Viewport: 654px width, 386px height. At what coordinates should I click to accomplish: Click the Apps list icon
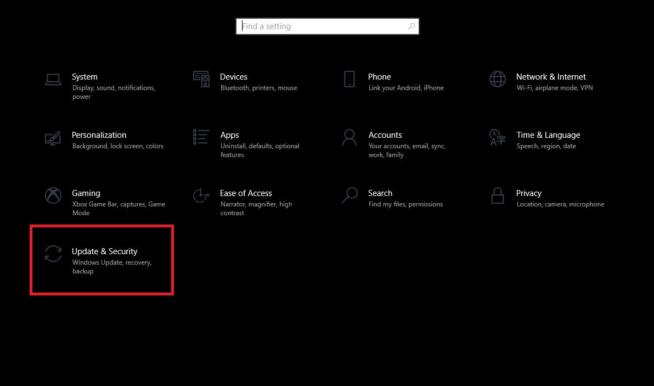[x=201, y=137]
